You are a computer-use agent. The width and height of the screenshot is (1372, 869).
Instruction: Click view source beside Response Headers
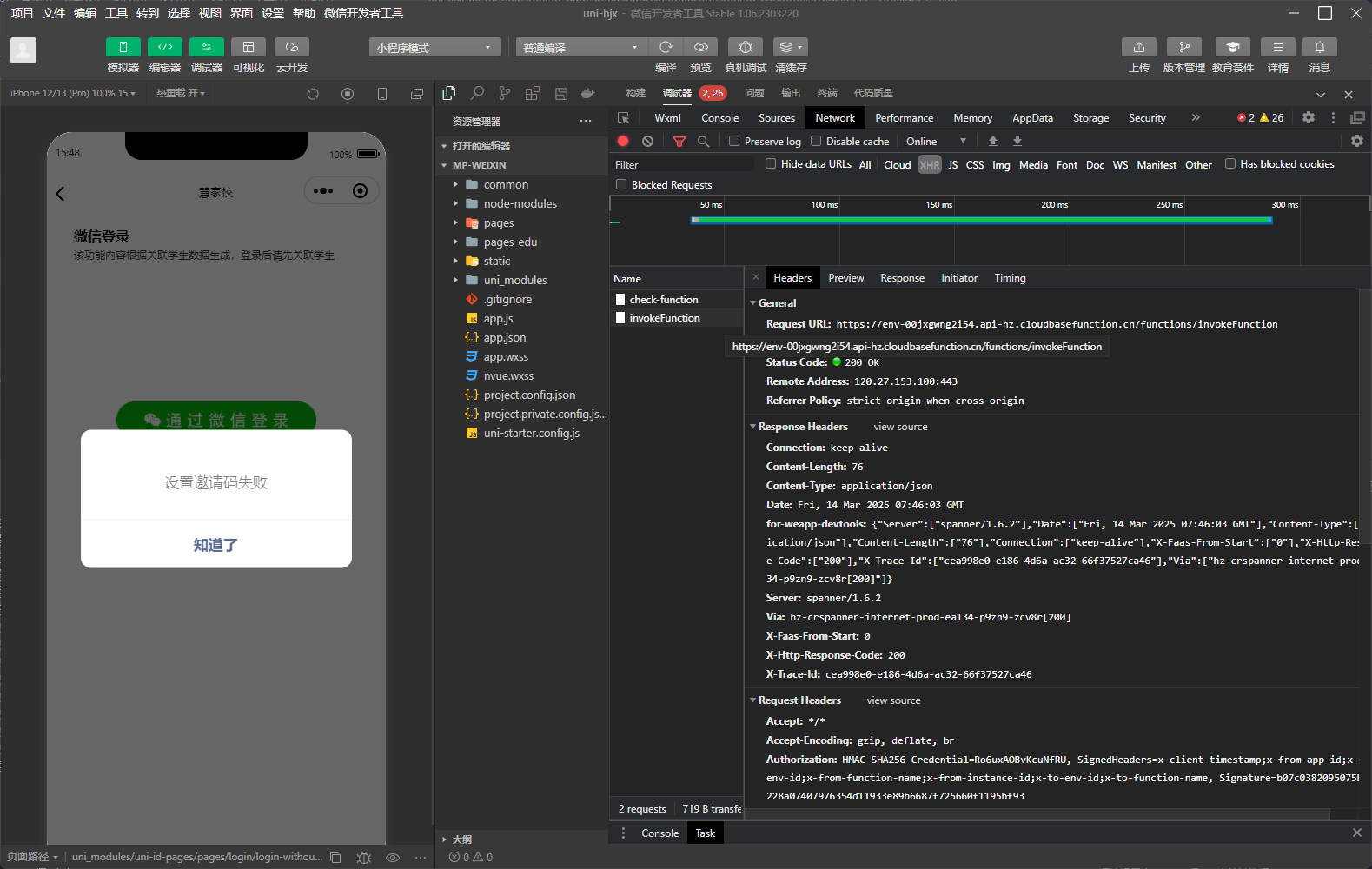[x=900, y=427]
